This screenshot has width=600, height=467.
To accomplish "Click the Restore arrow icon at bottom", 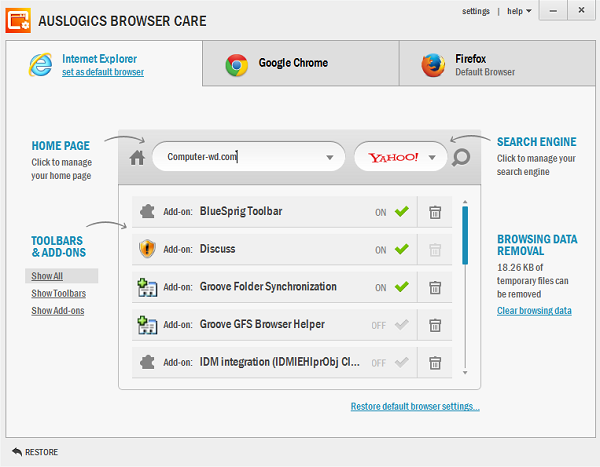I will click(x=17, y=452).
